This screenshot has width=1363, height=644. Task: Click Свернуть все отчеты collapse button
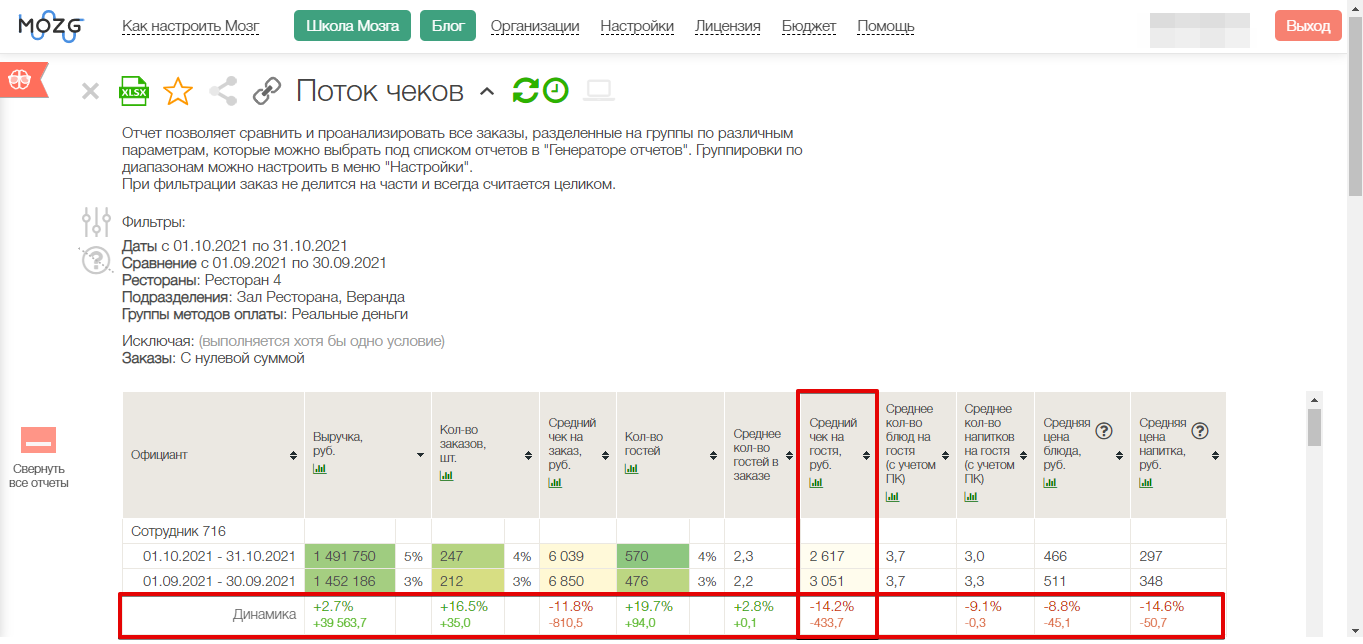pos(38,440)
